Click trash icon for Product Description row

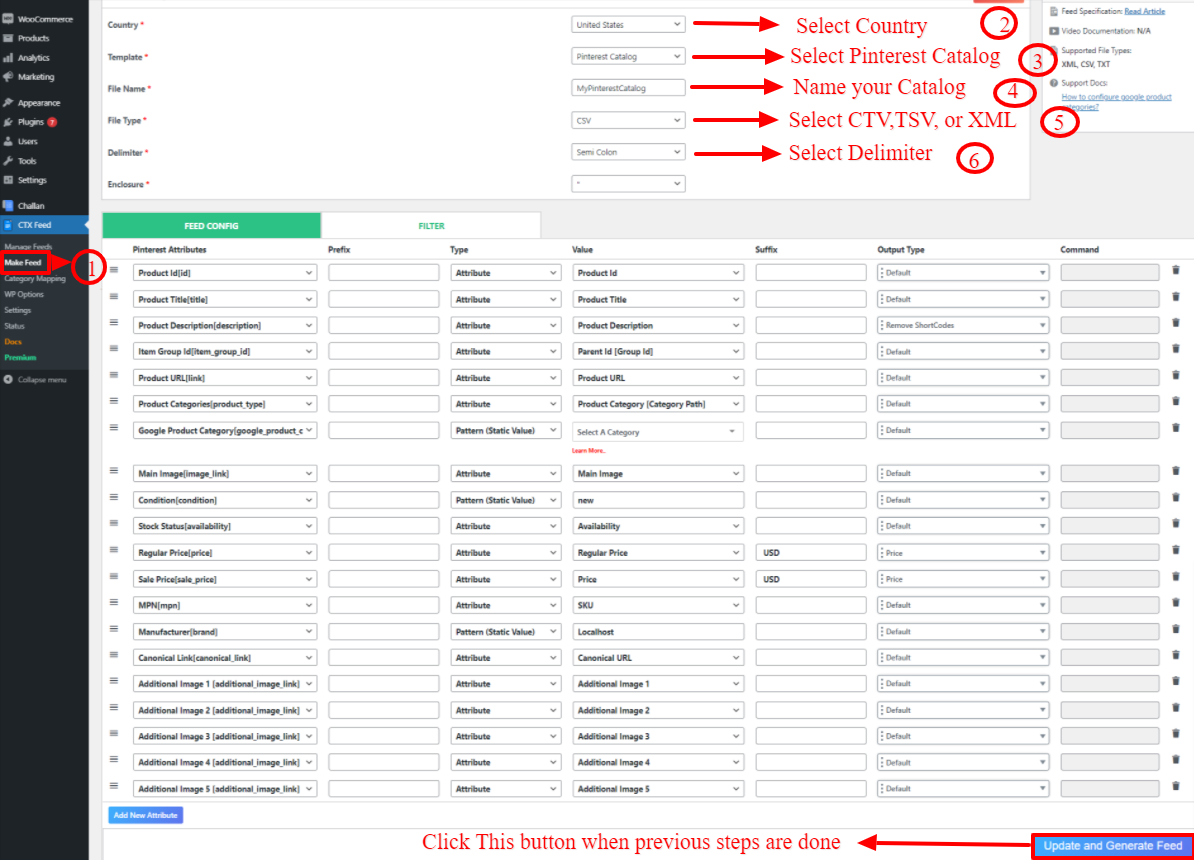click(1176, 323)
